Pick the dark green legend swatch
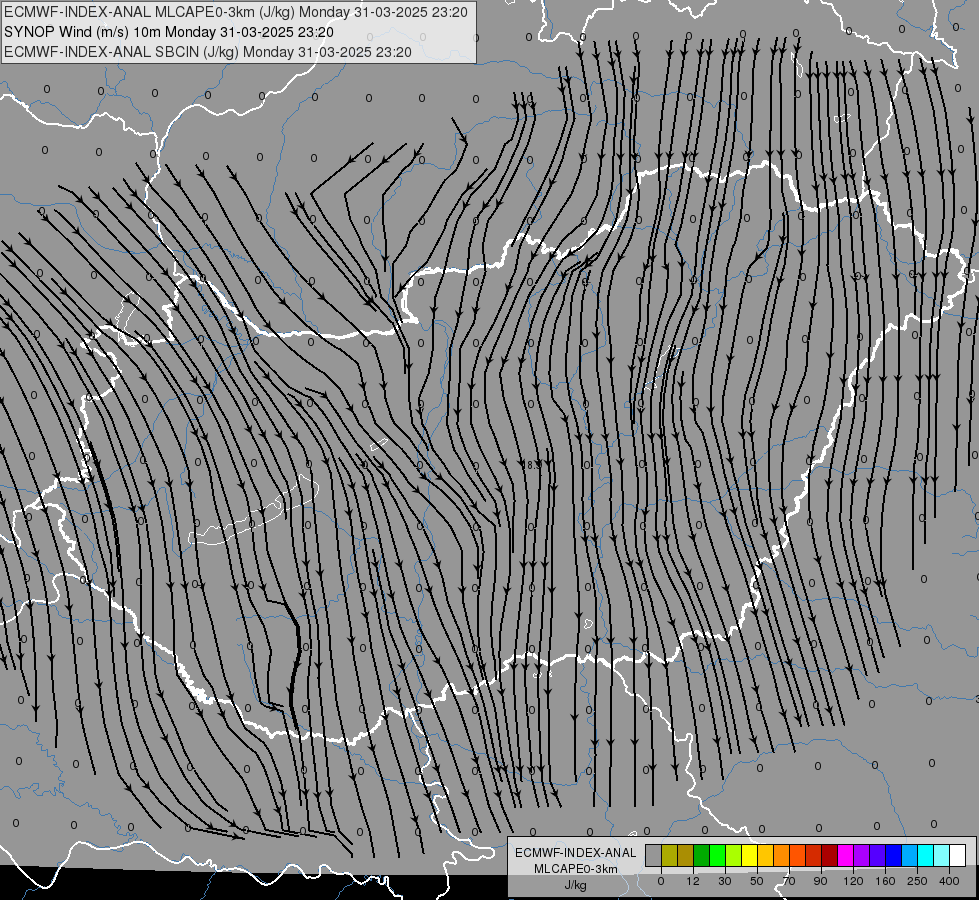Viewport: 979px width, 900px height. coord(702,855)
